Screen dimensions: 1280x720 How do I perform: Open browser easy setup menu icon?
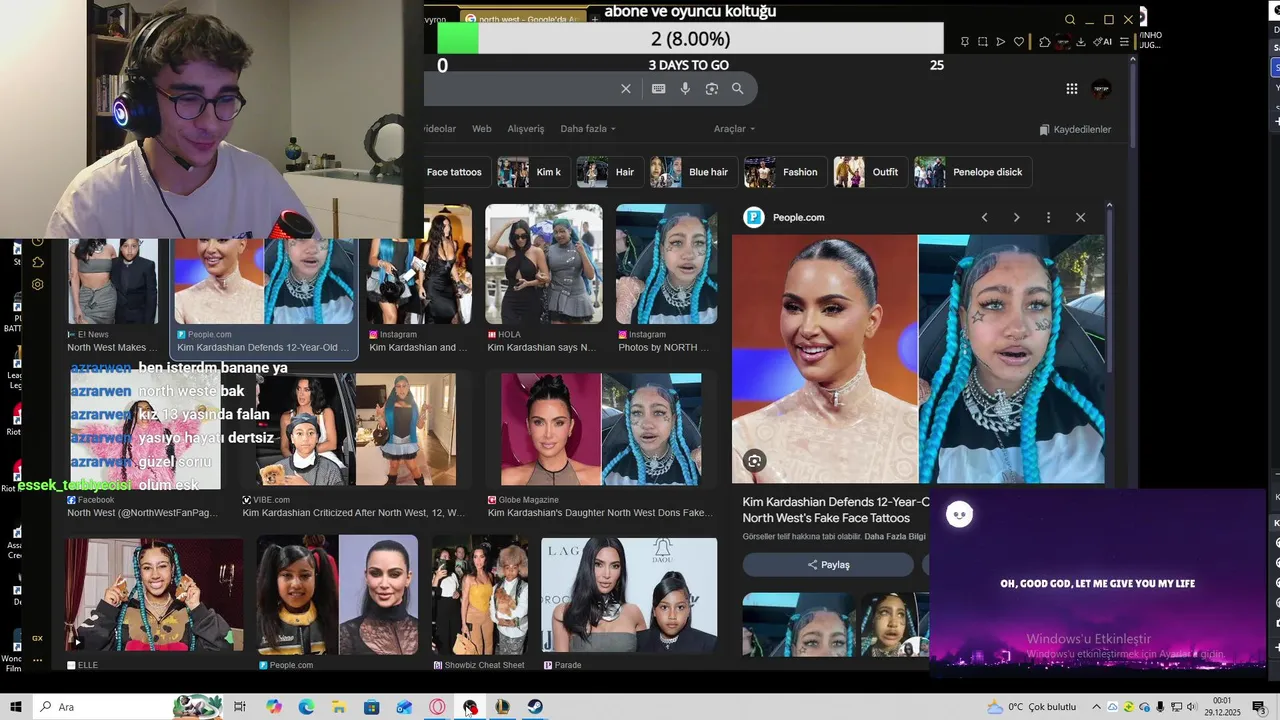(1124, 42)
